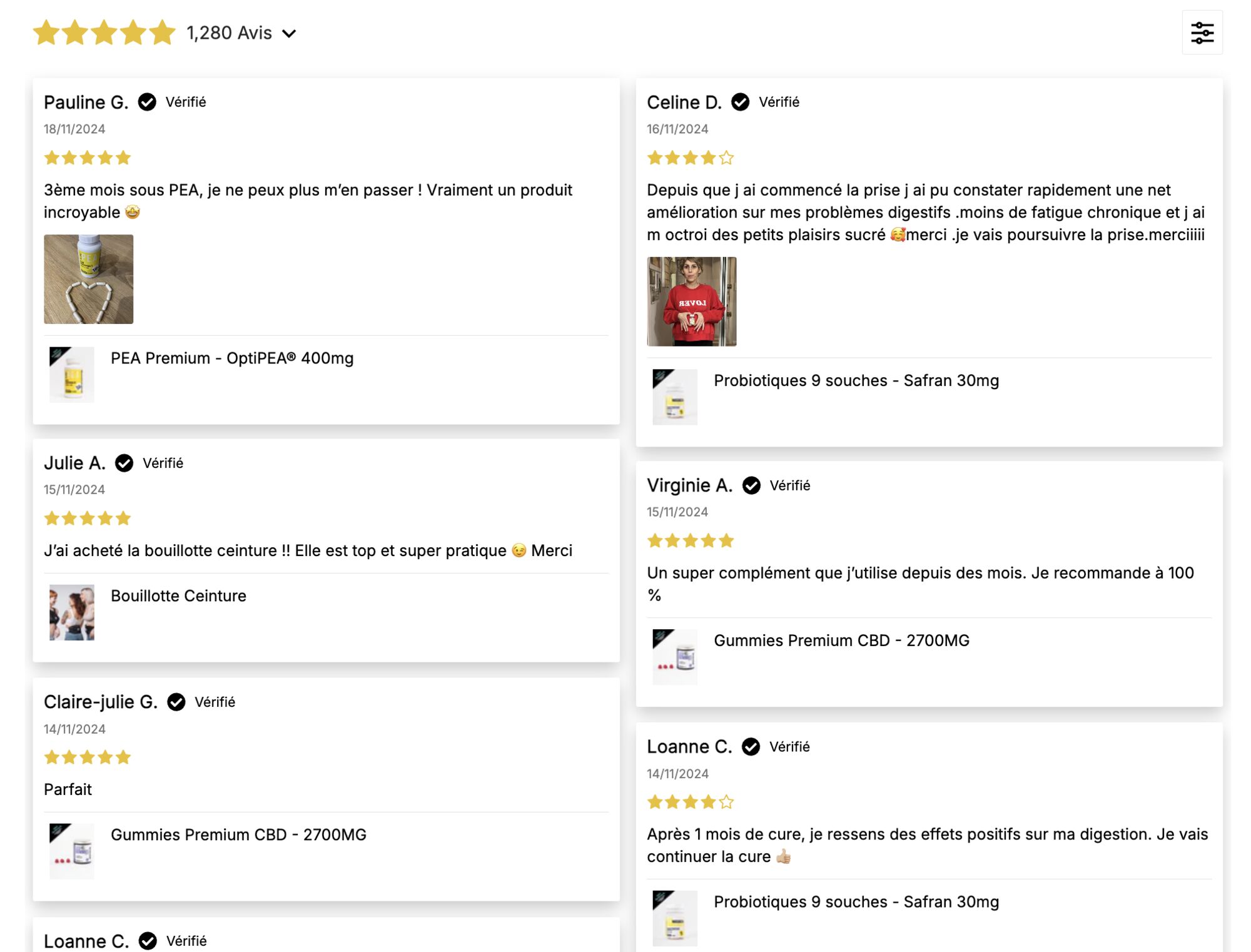Open Virginie's Gummies Premium CBD 2700MG link
Viewport: 1251px width, 952px height.
pyautogui.click(x=841, y=641)
